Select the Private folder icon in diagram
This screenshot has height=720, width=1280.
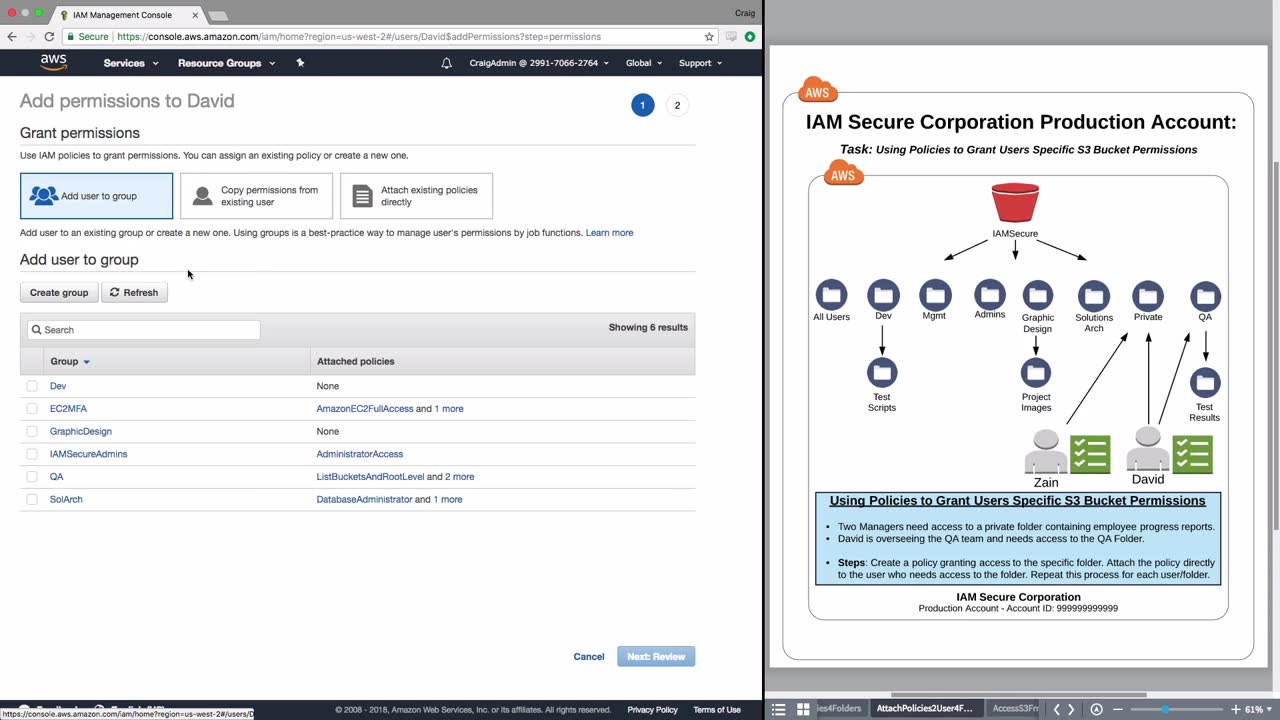[1148, 296]
